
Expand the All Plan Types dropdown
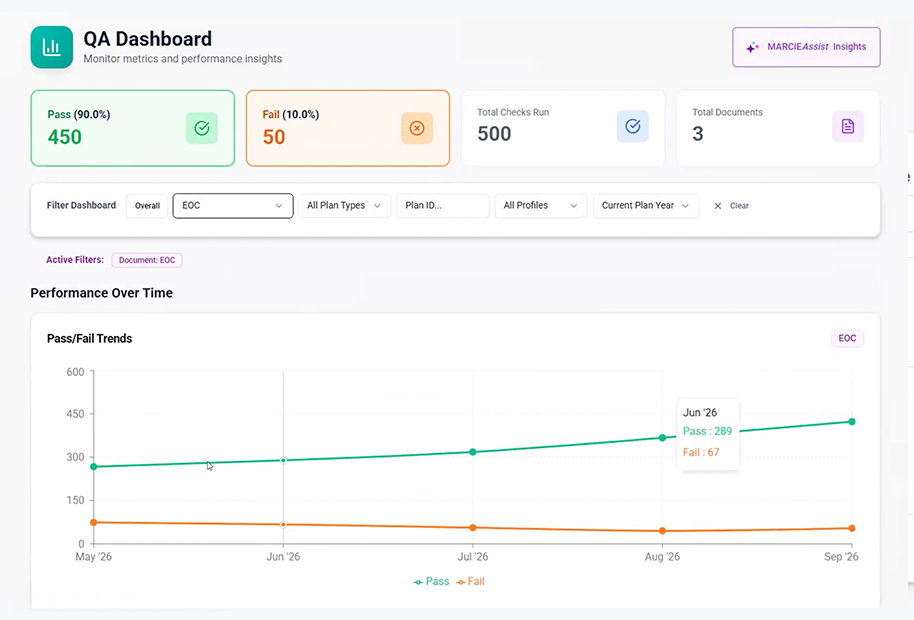click(x=344, y=206)
